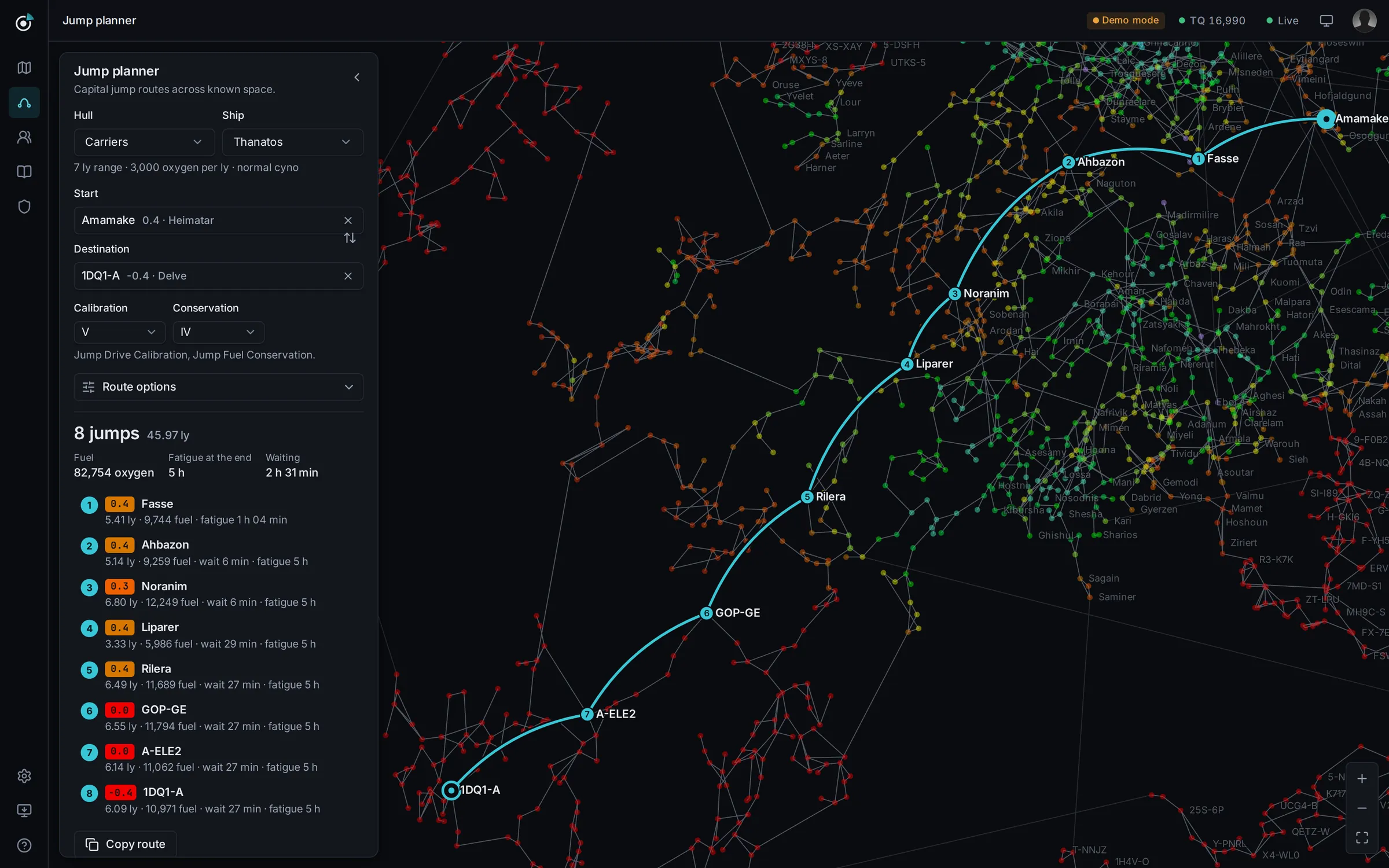This screenshot has height=868, width=1389.
Task: Click the GOP-GE waypoint 6 on the map
Action: [x=706, y=613]
